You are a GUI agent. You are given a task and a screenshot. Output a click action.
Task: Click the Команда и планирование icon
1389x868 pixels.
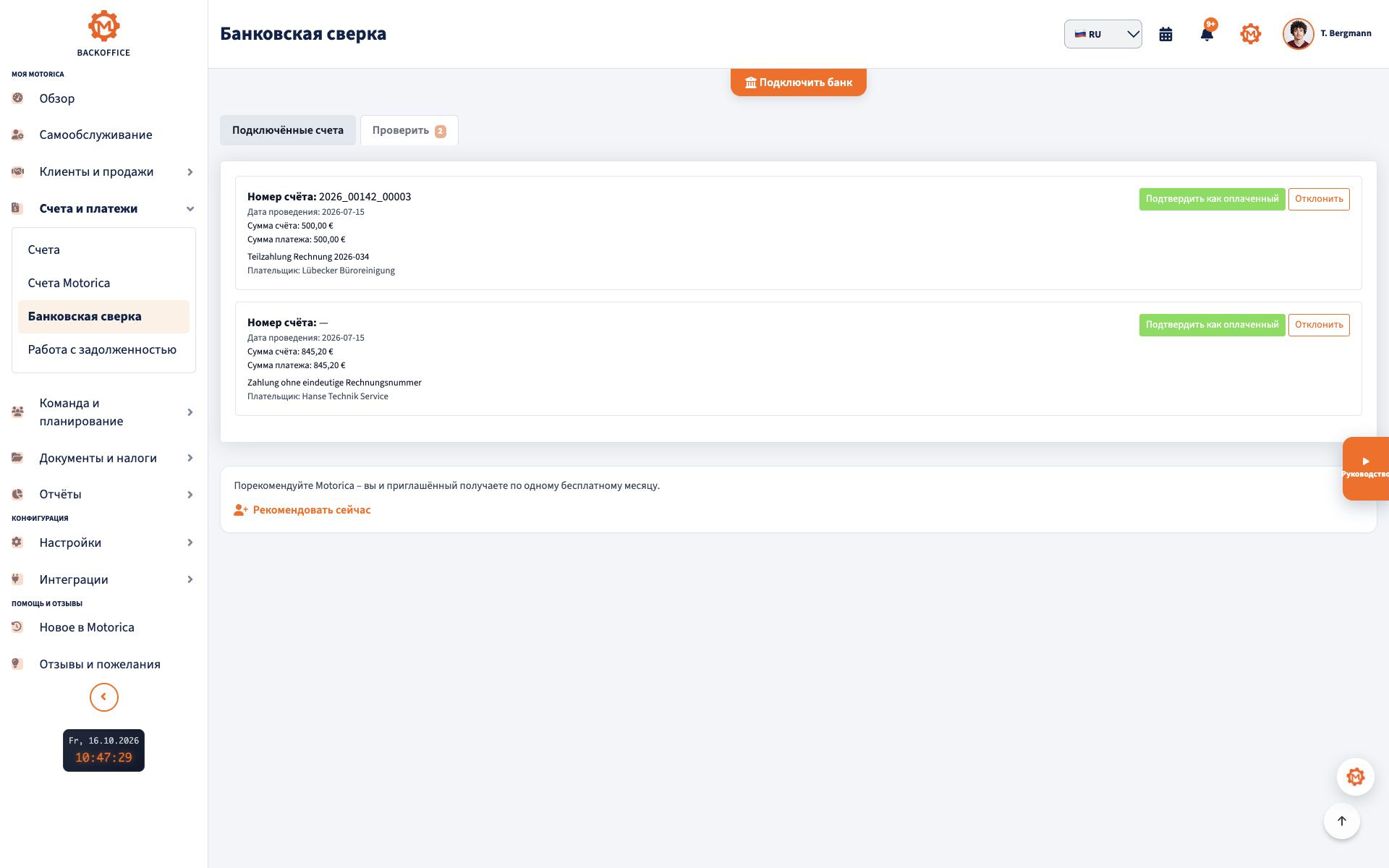click(18, 412)
